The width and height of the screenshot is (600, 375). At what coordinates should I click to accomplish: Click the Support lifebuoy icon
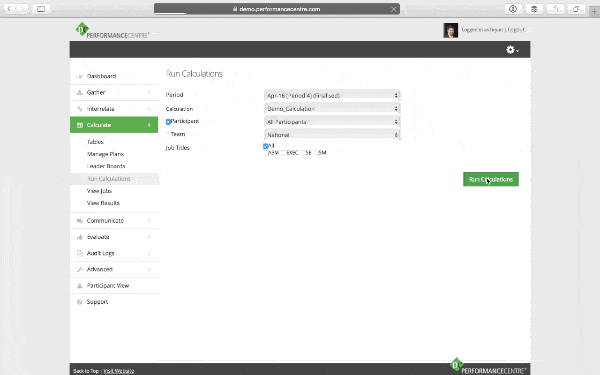coord(80,302)
